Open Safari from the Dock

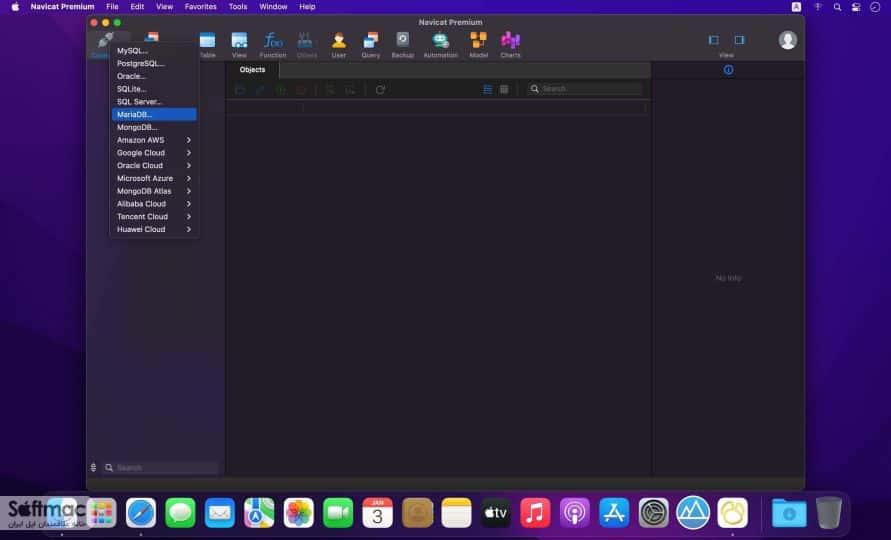coord(141,513)
